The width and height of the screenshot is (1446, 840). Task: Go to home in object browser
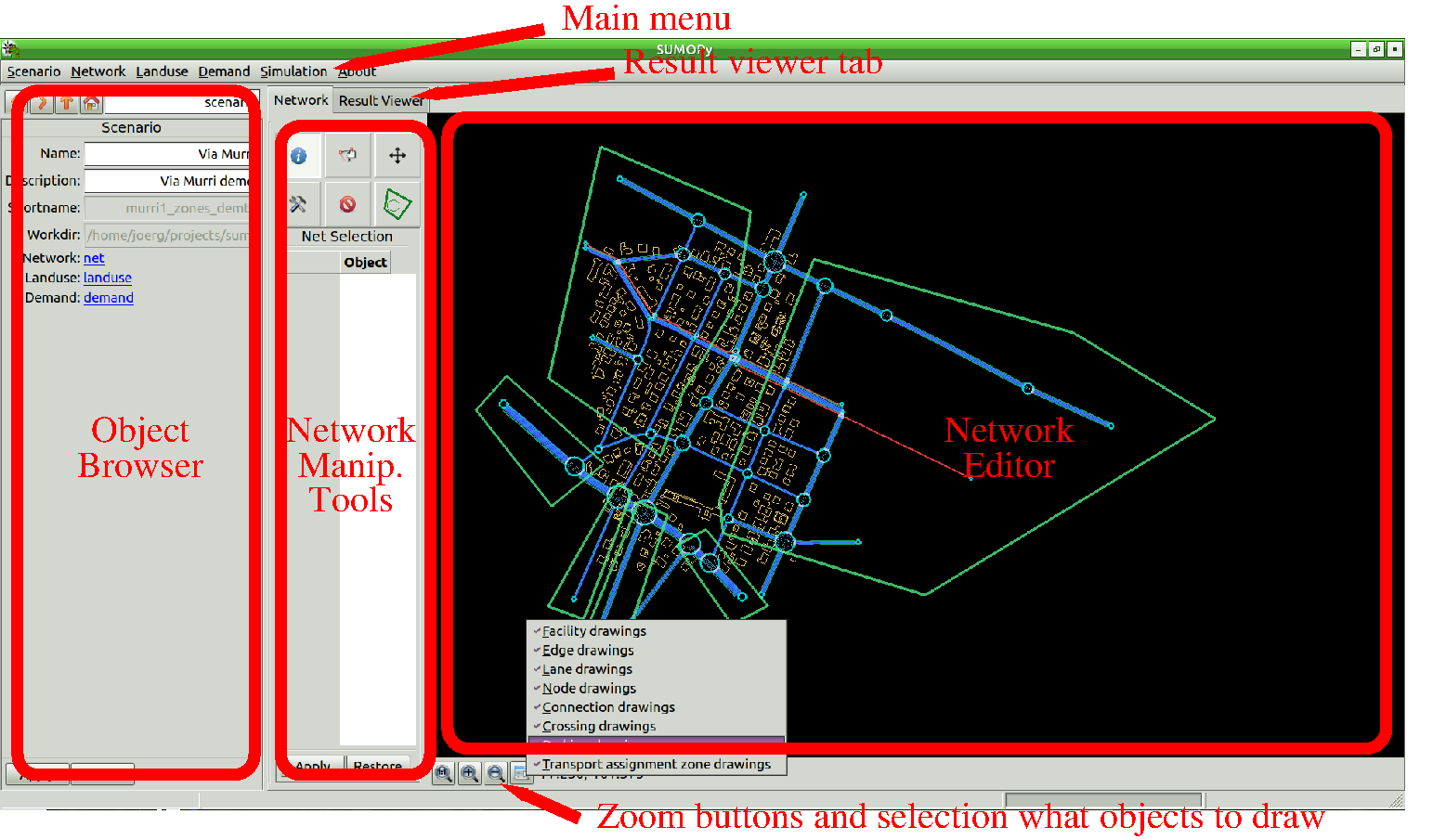91,103
